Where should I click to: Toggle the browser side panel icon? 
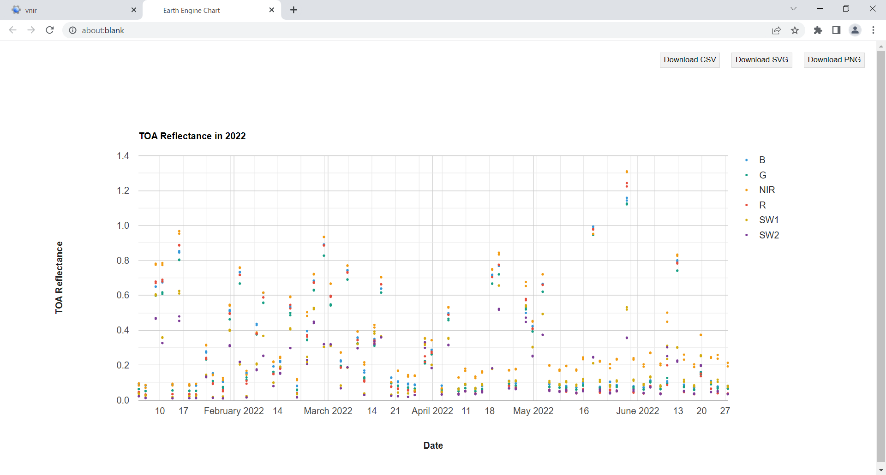click(836, 30)
